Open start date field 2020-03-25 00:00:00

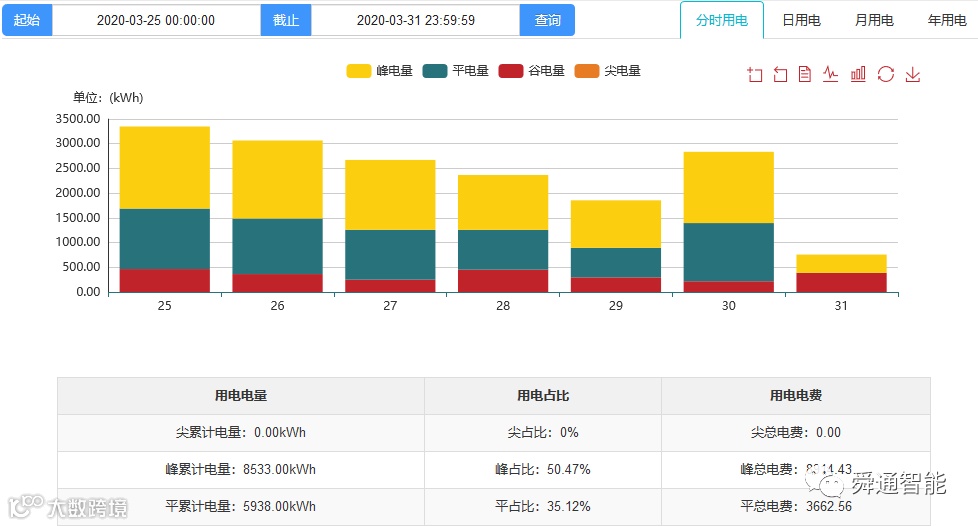click(x=157, y=20)
